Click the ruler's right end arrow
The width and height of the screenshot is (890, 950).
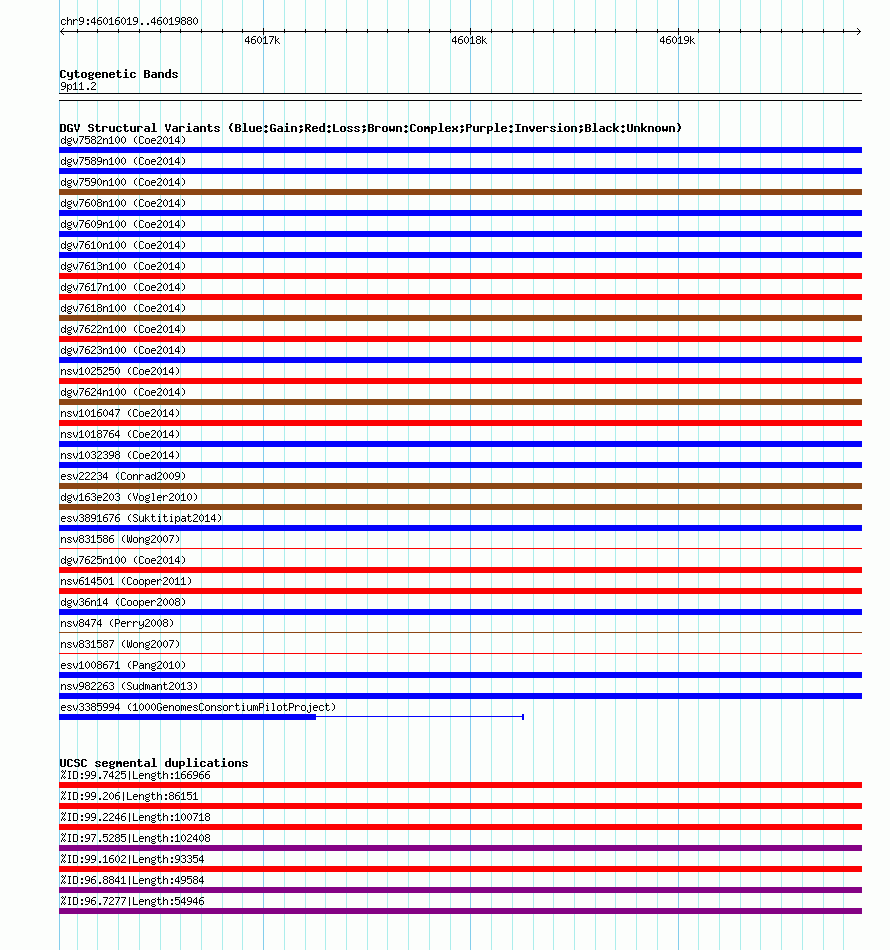click(x=859, y=32)
